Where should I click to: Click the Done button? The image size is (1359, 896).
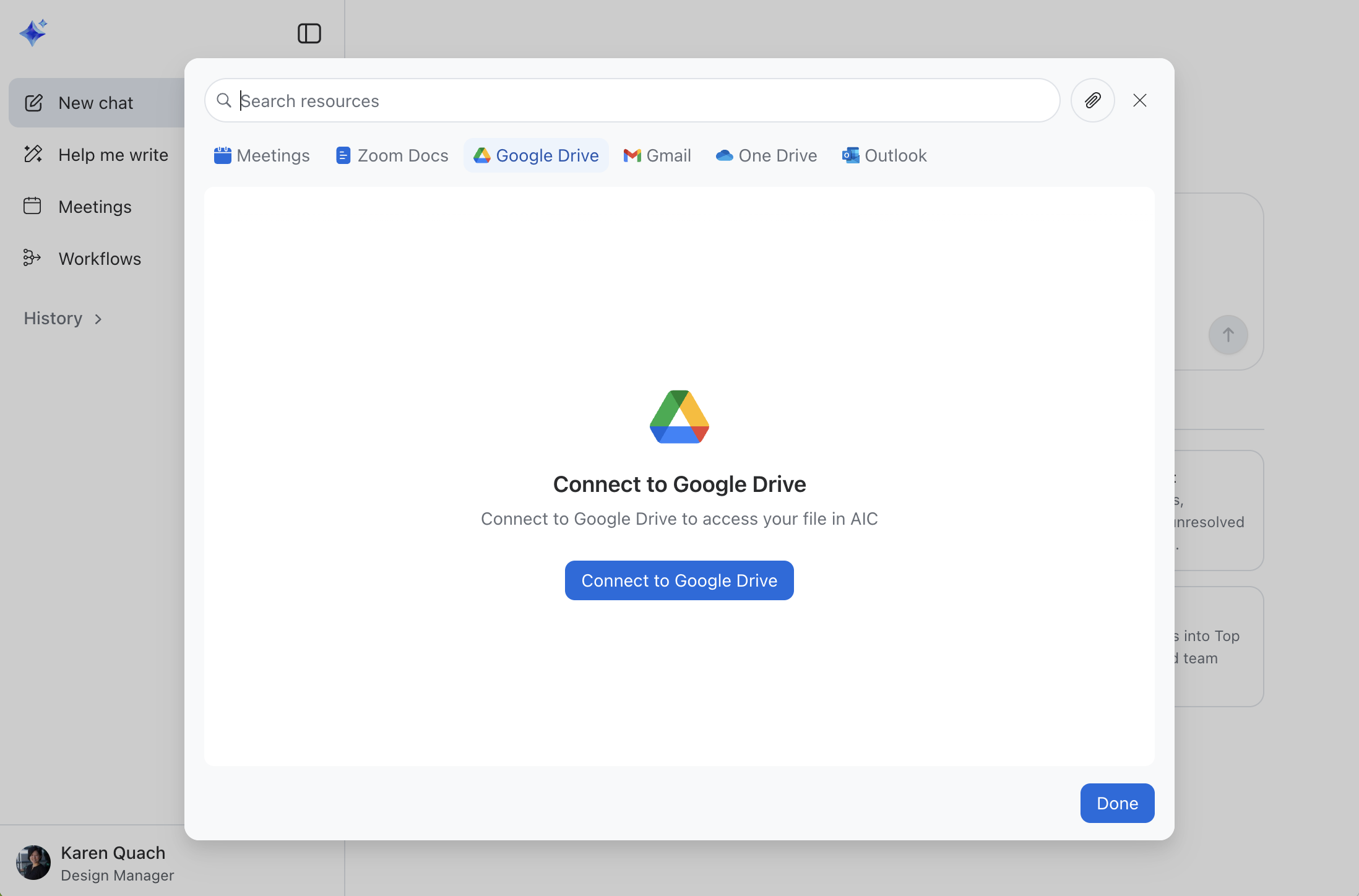point(1117,803)
